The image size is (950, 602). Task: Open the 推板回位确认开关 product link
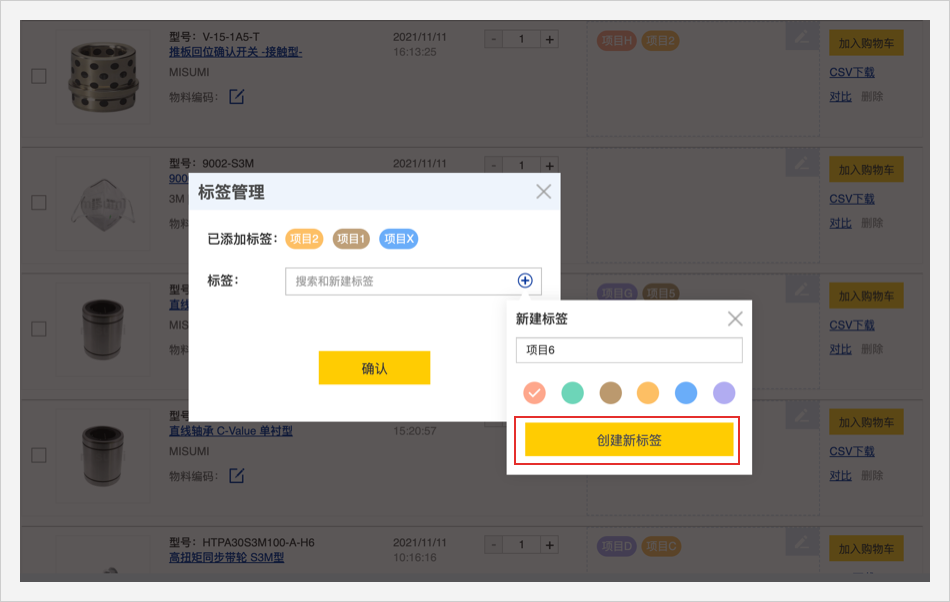235,52
